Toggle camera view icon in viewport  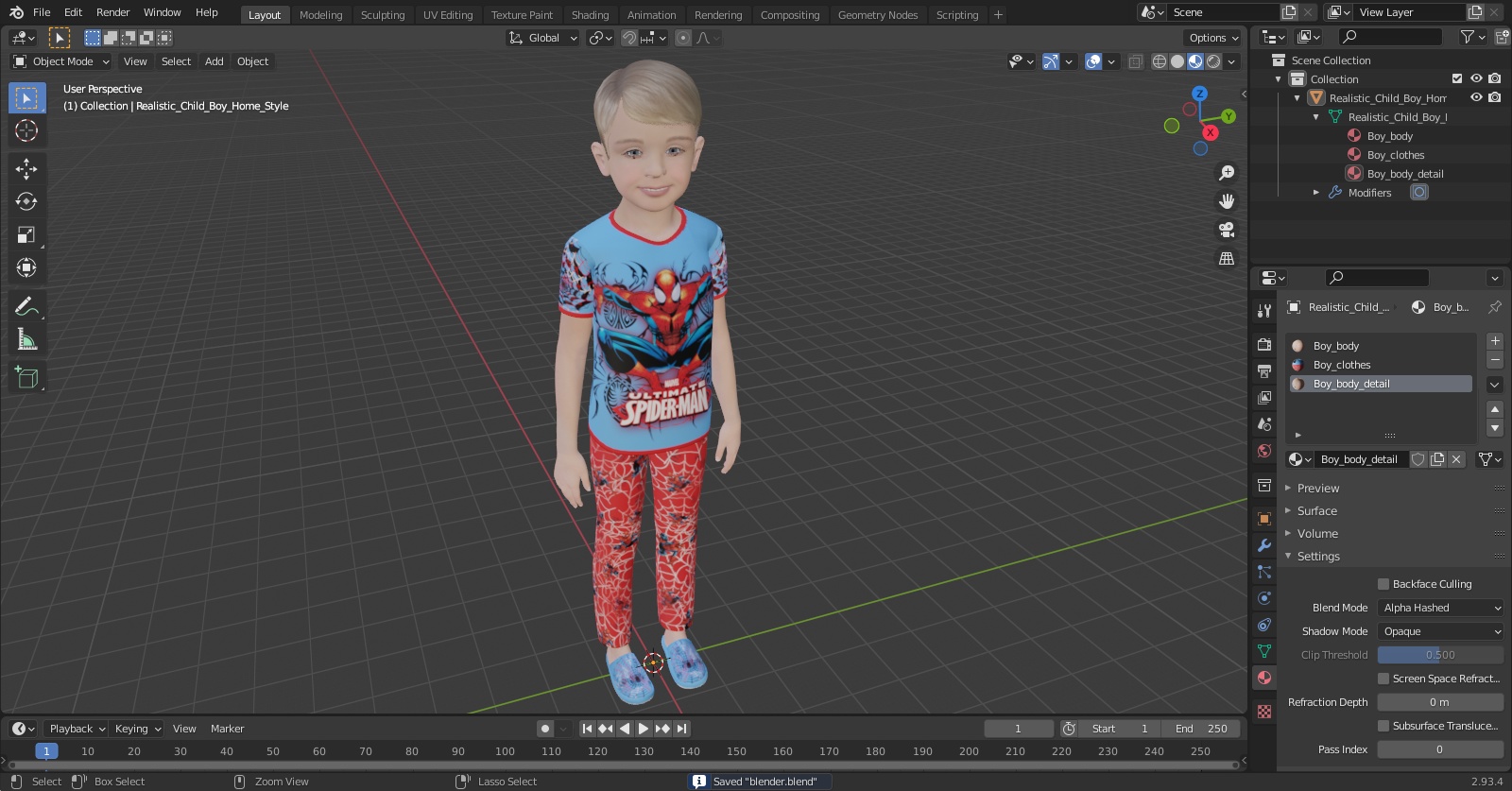[1227, 230]
